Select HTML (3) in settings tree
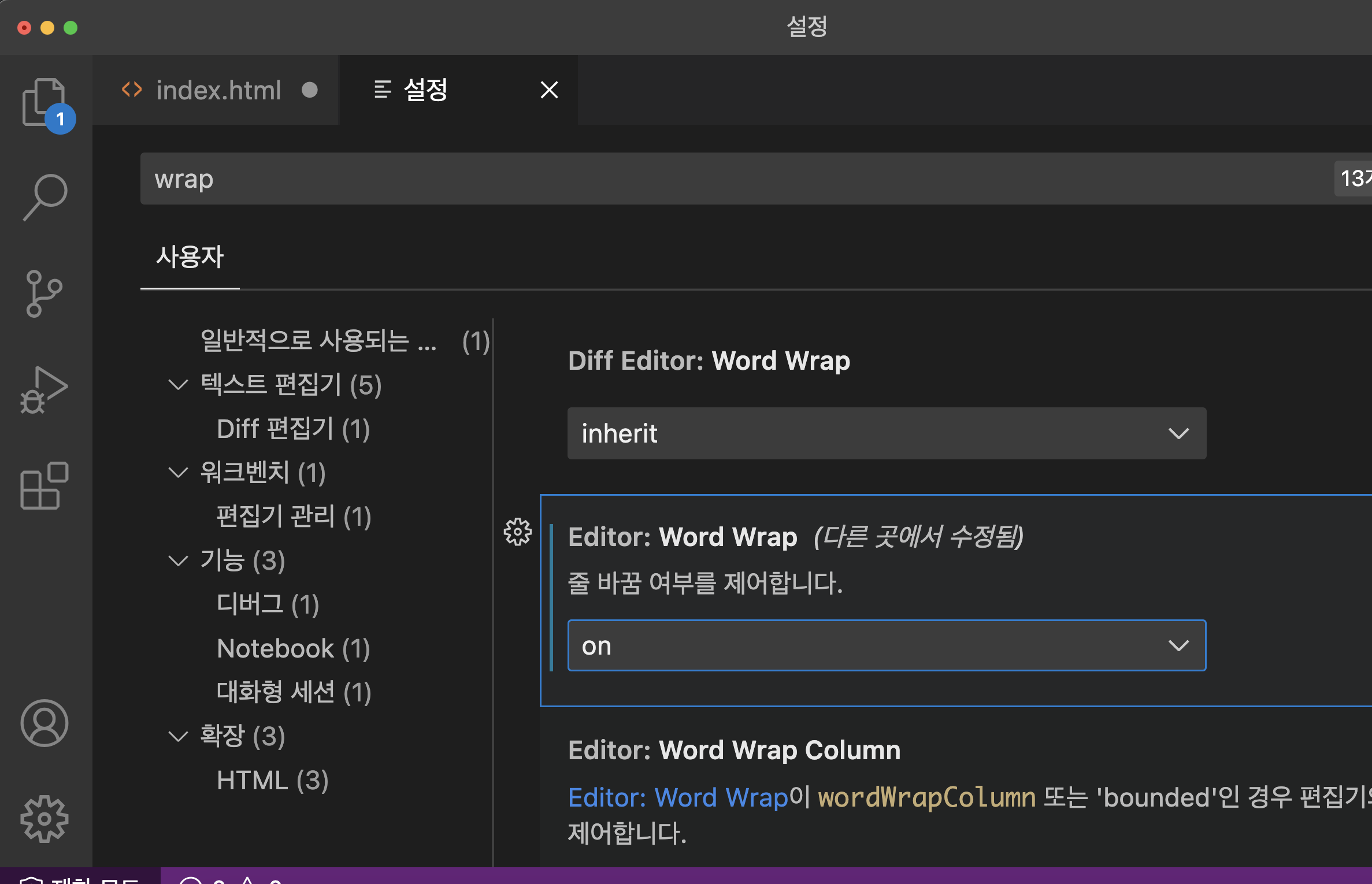The height and width of the screenshot is (884, 1372). tap(272, 780)
